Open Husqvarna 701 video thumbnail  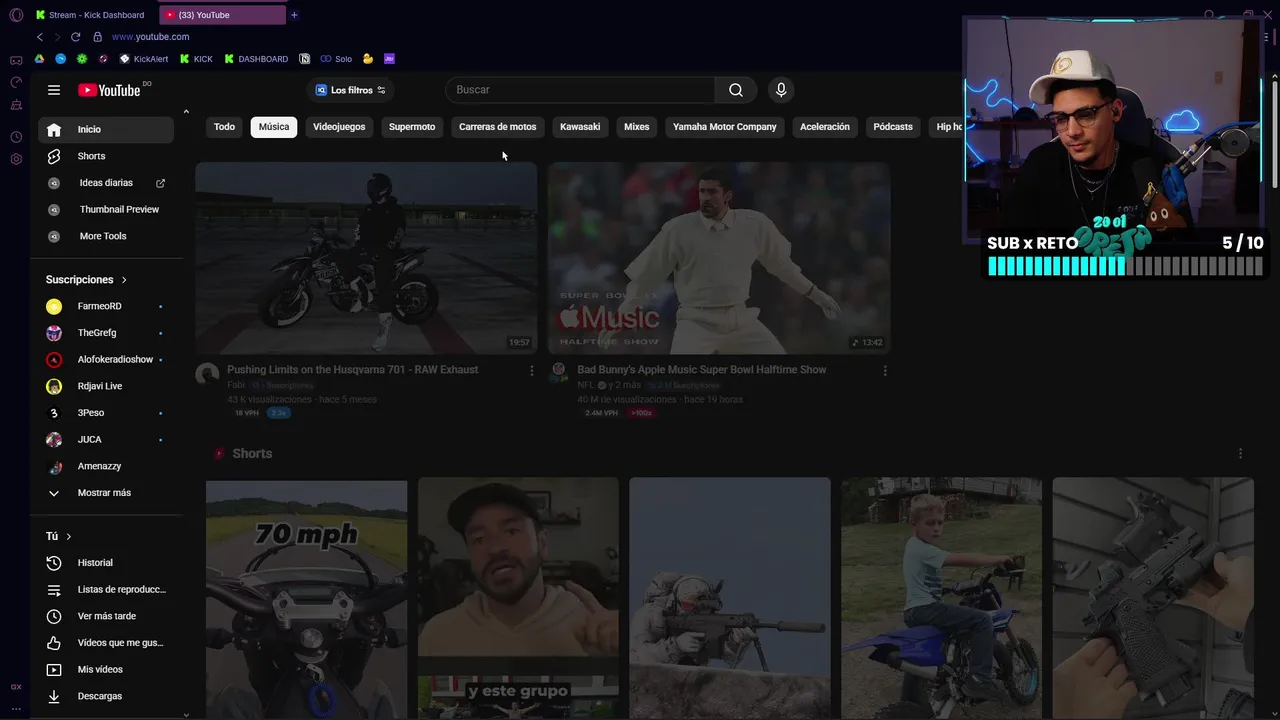pyautogui.click(x=366, y=258)
